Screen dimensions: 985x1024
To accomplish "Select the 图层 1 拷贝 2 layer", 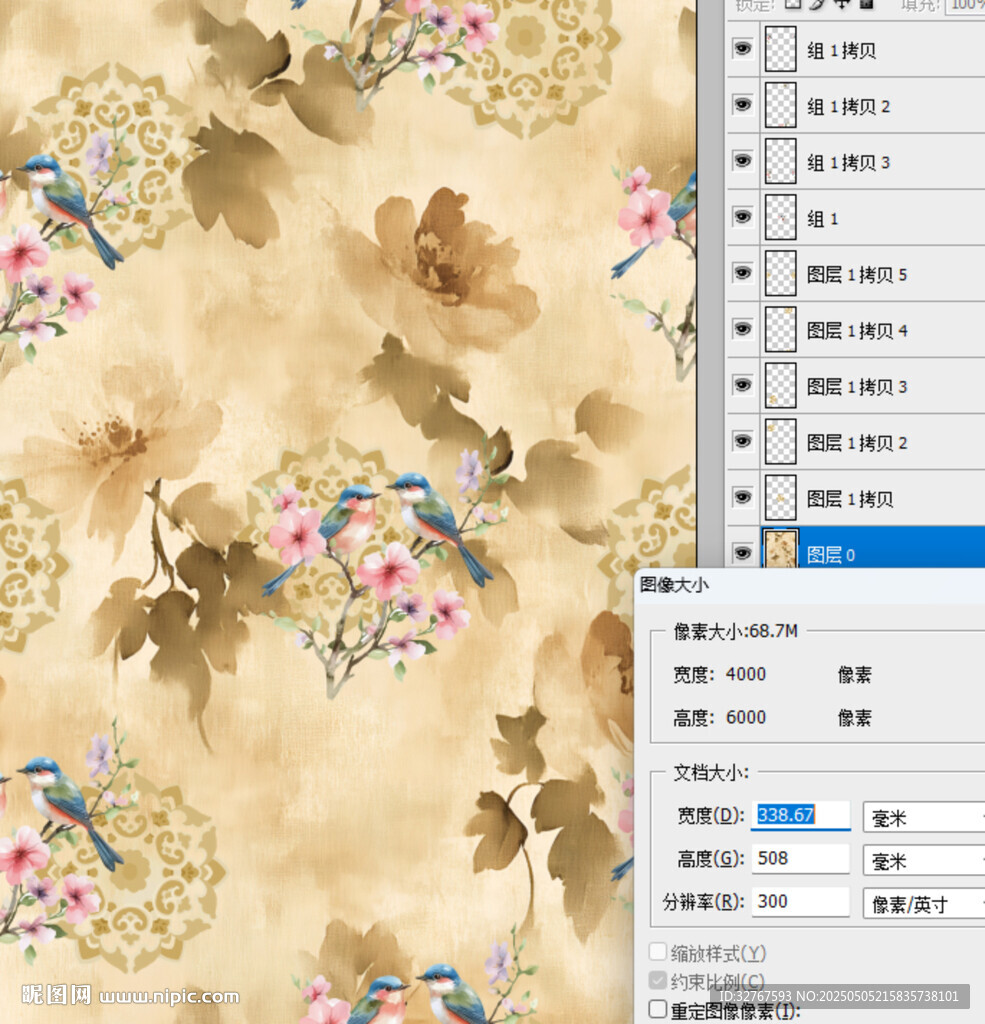I will 857,442.
